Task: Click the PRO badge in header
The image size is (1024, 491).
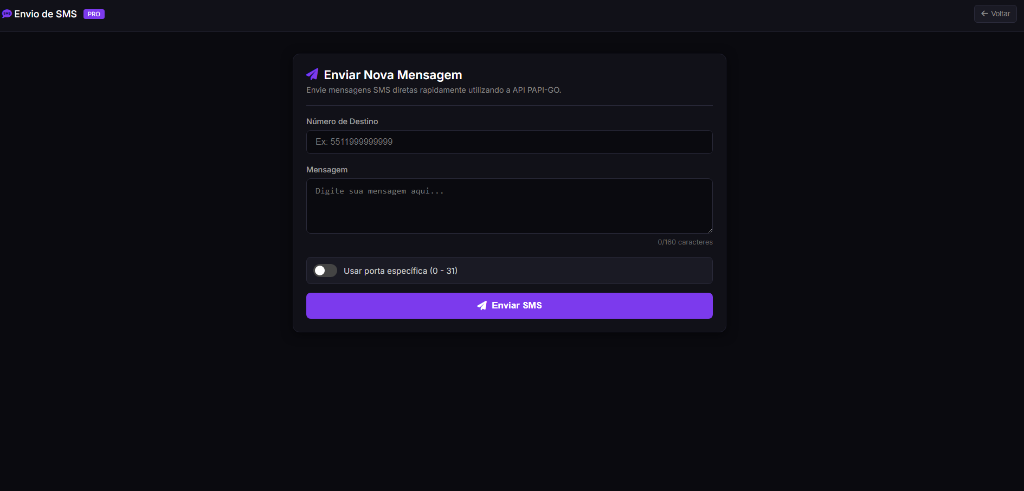Action: tap(94, 14)
